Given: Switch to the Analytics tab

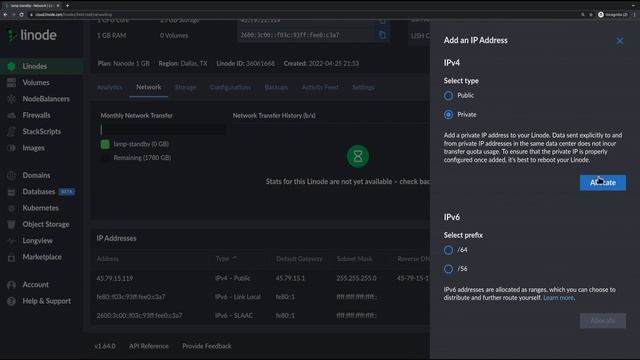Looking at the screenshot, I should click(x=110, y=87).
